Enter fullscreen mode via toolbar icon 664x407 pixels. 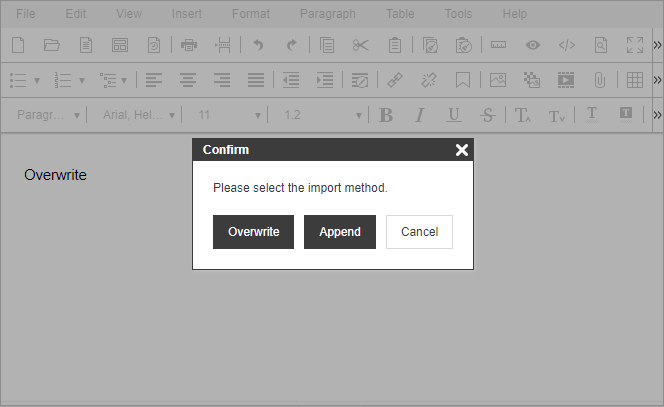pyautogui.click(x=634, y=45)
